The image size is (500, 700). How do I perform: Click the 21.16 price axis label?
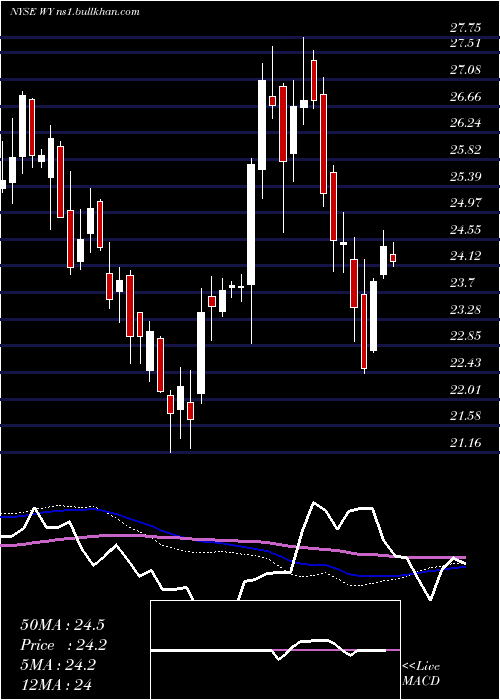[465, 442]
